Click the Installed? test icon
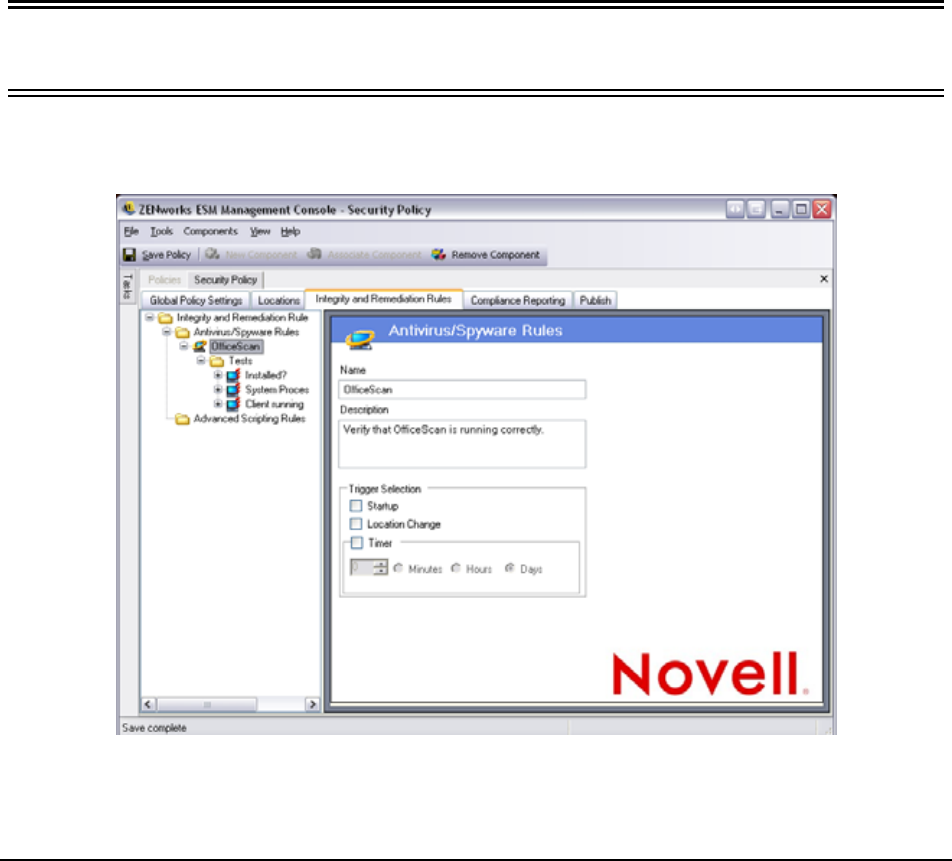 [233, 375]
